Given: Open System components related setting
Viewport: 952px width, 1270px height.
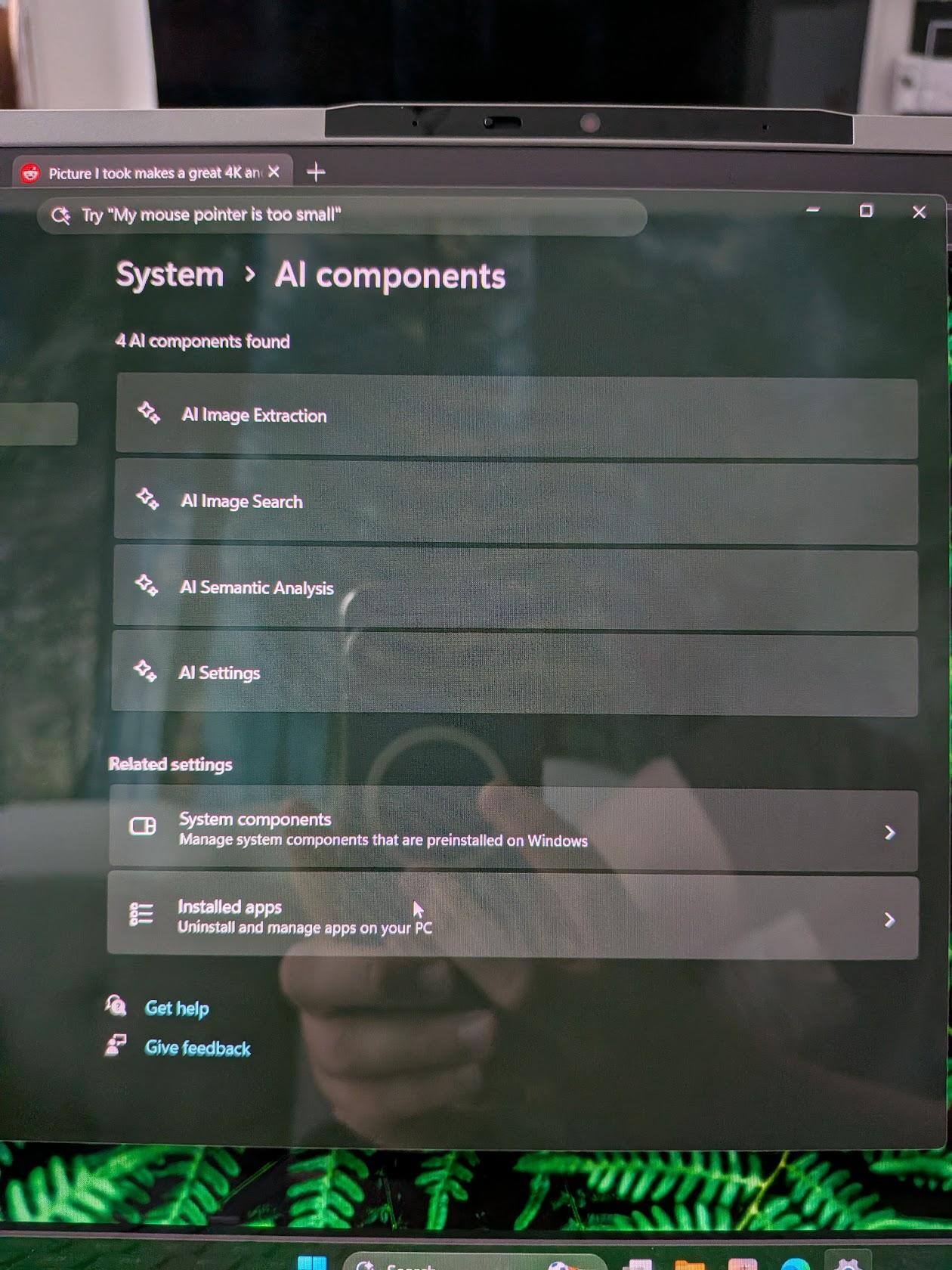Looking at the screenshot, I should (513, 829).
